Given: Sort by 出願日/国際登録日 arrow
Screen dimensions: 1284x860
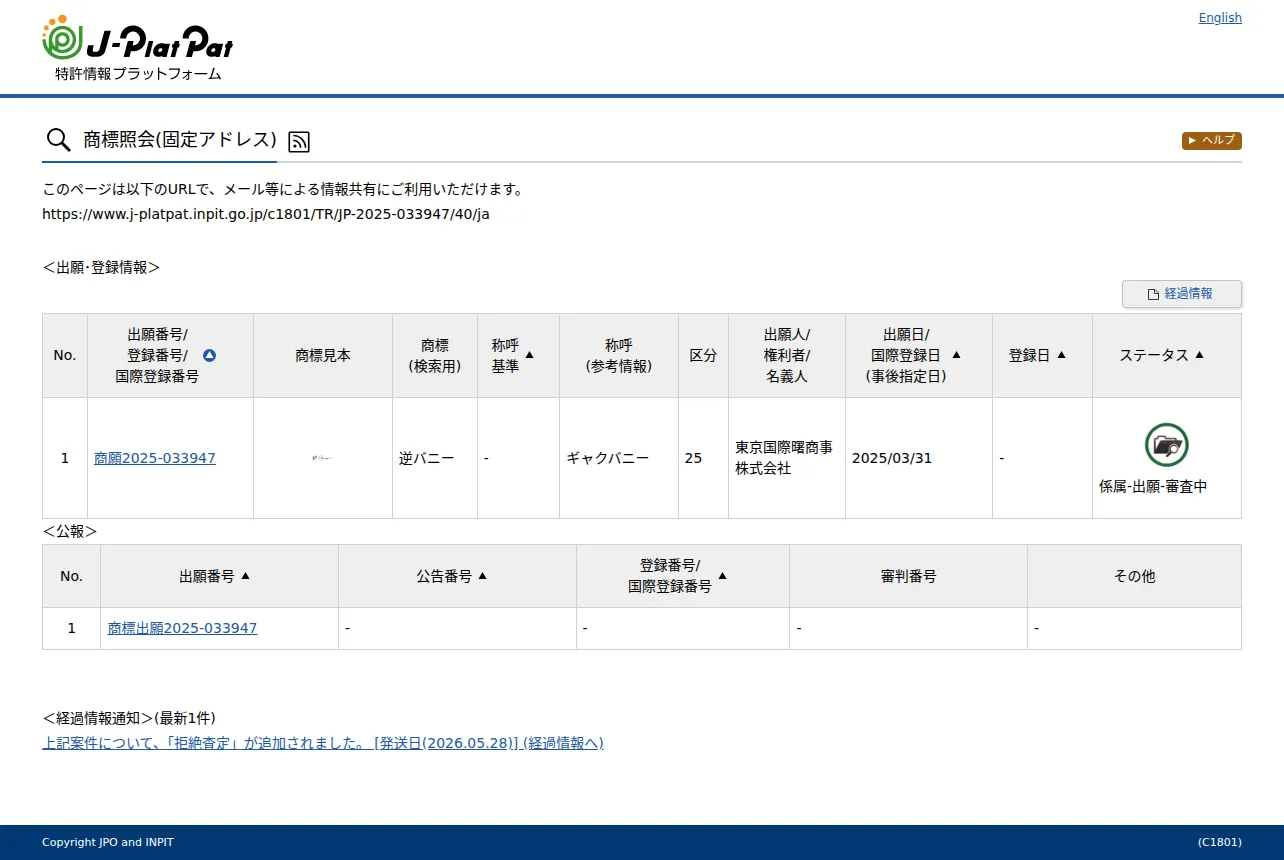Looking at the screenshot, I should 956,354.
